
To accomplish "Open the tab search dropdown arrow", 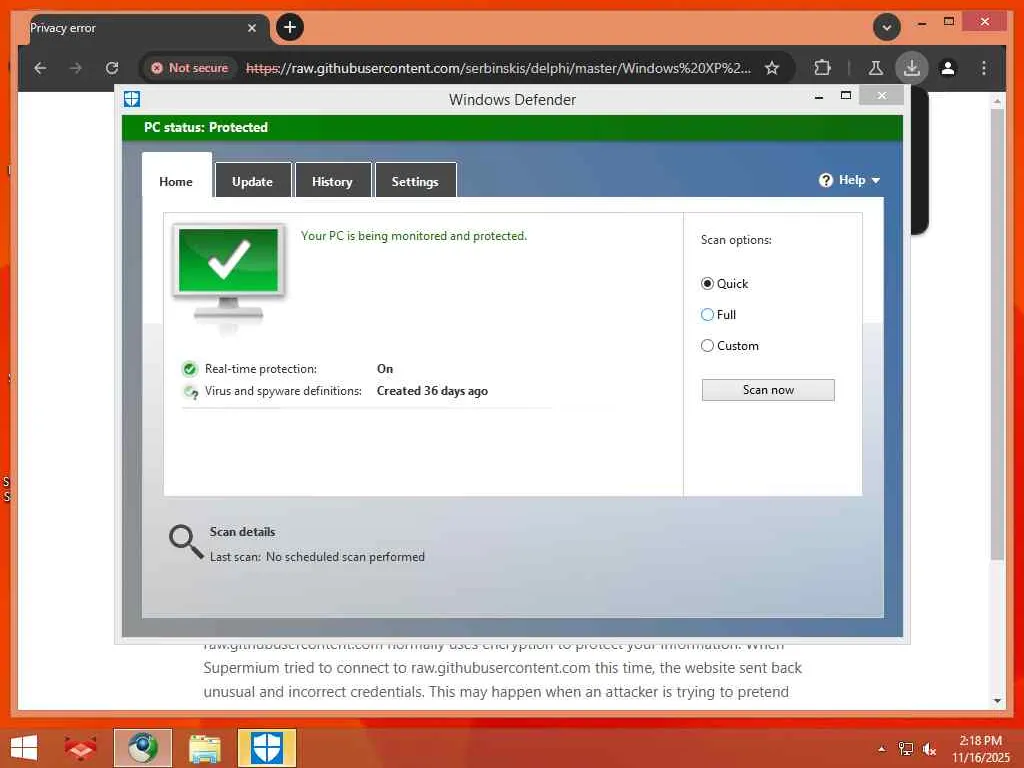I will pyautogui.click(x=887, y=27).
